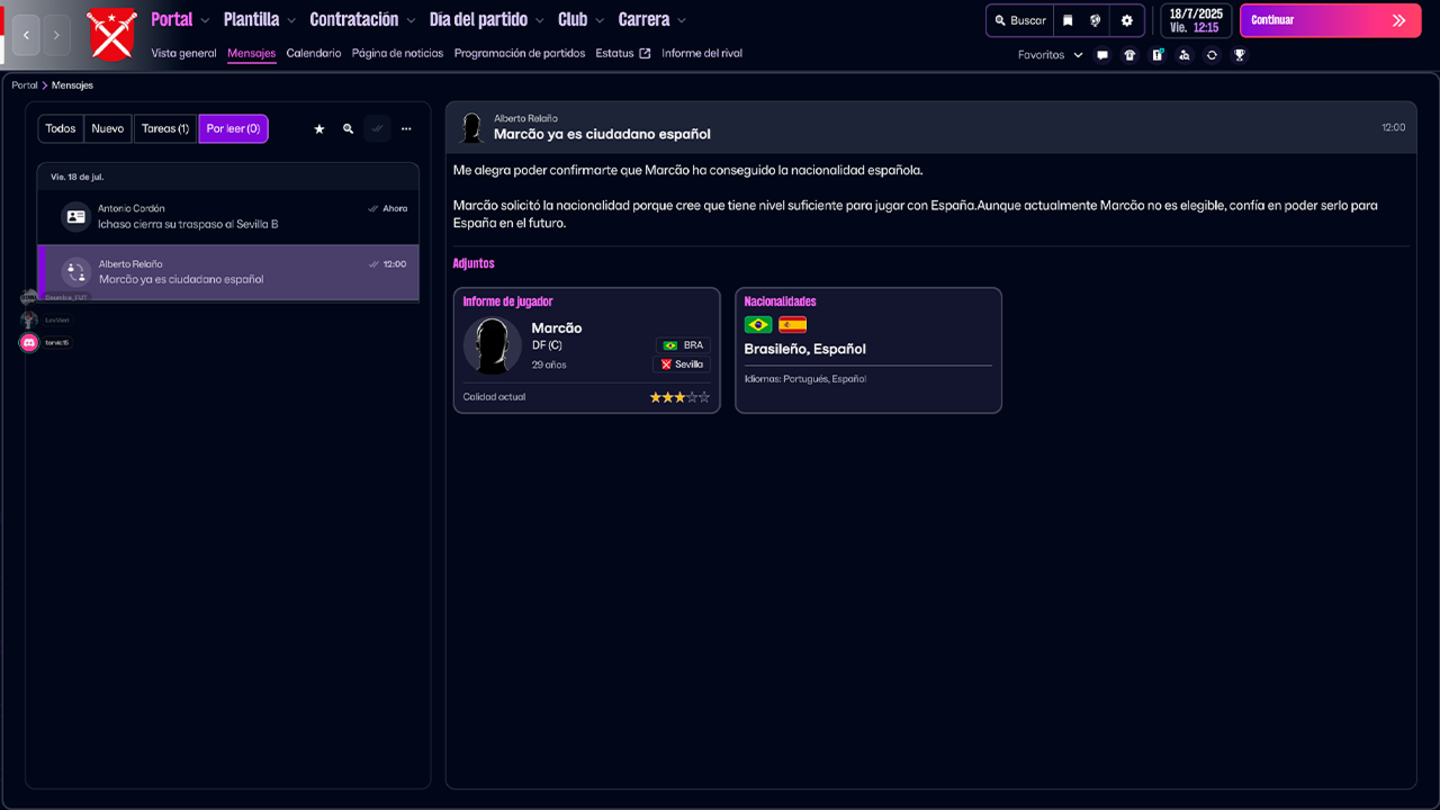
Task: Star the messages with the favorites icon
Action: [x=319, y=129]
